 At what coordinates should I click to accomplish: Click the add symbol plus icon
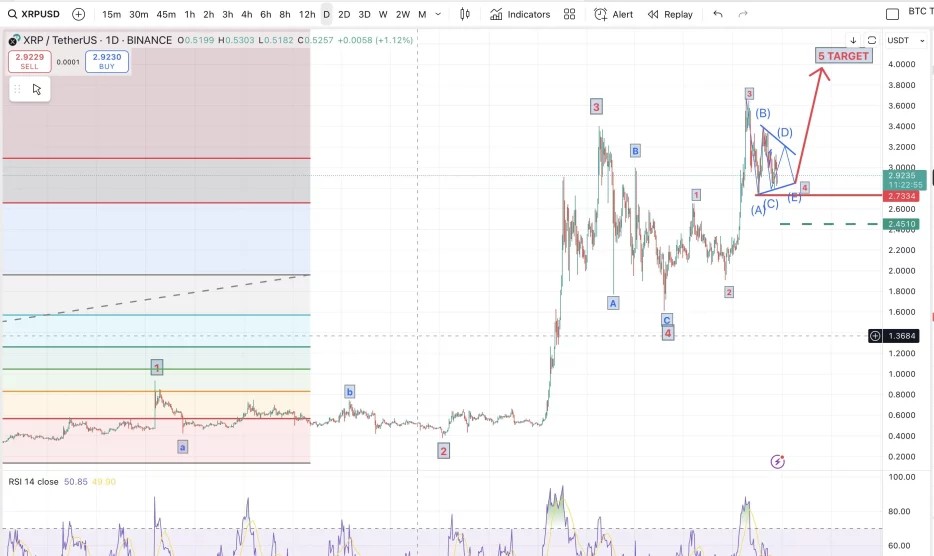click(x=78, y=14)
